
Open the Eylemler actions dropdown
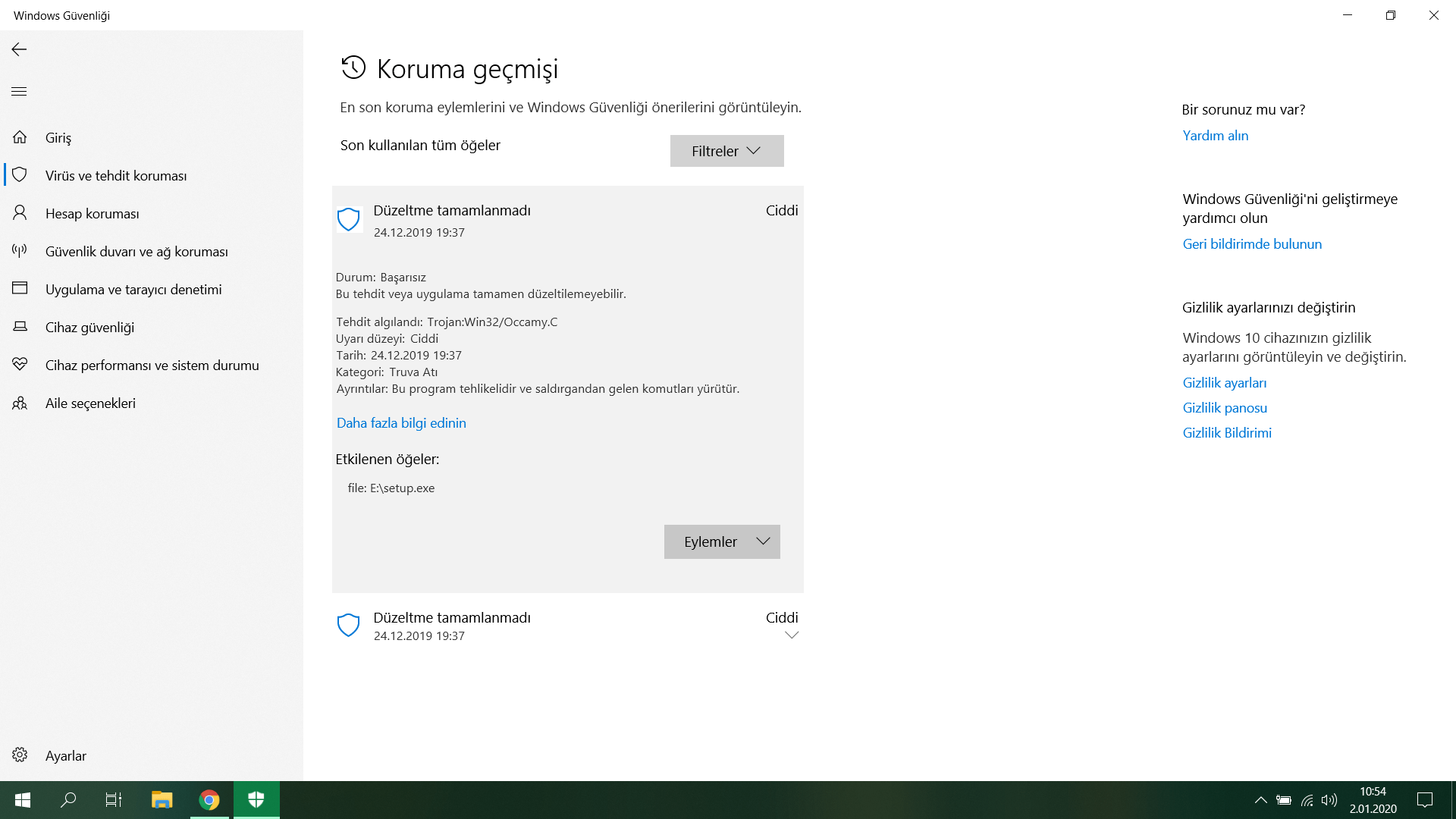[722, 542]
